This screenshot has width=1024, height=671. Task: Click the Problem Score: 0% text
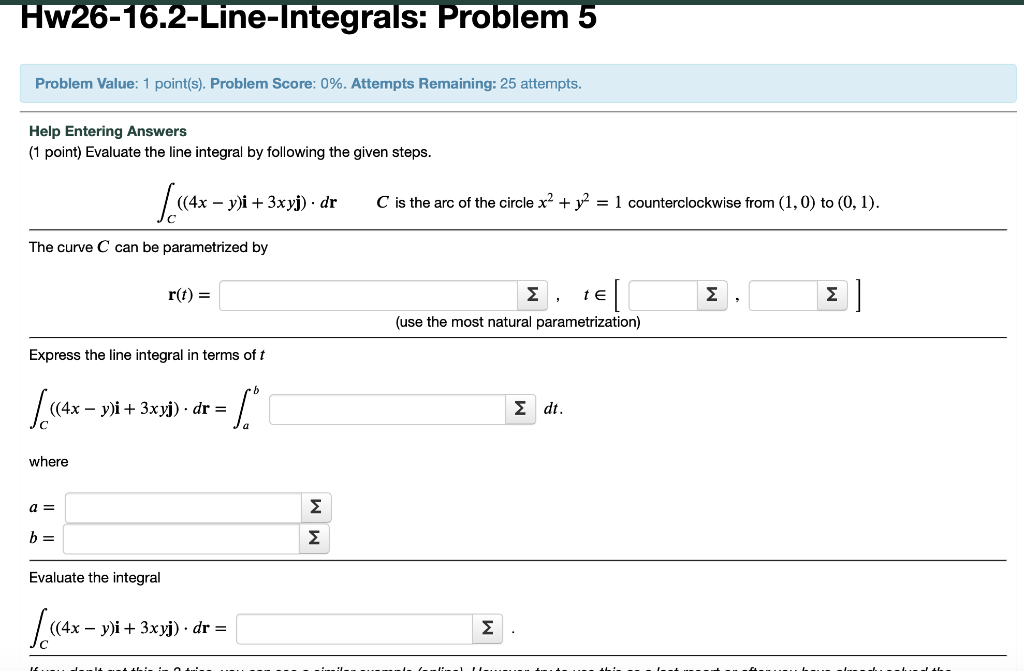[x=302, y=83]
